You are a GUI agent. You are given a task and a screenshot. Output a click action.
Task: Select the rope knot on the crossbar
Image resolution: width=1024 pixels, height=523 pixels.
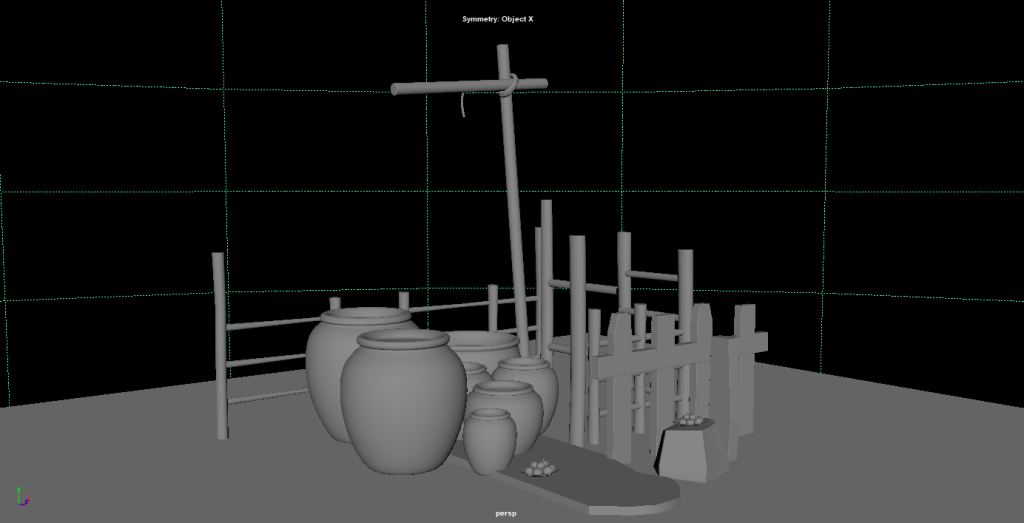coord(511,85)
